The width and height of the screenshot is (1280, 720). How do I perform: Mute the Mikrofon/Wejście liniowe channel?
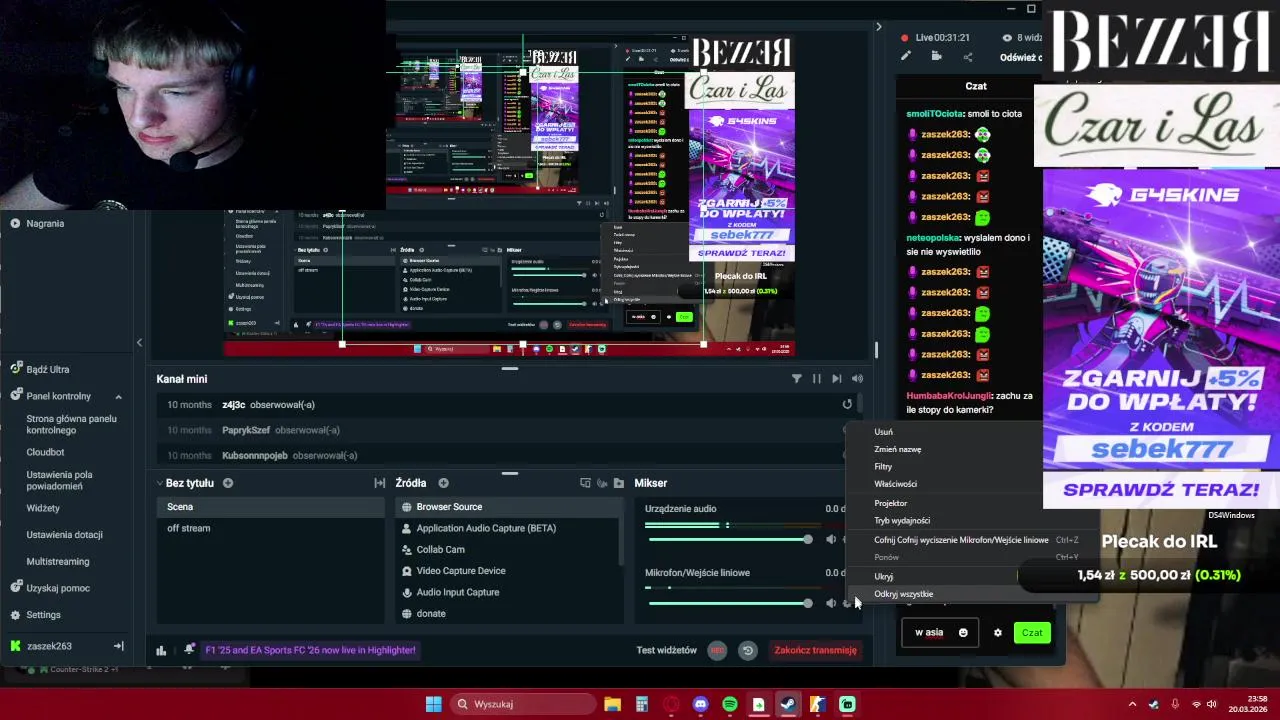coord(830,603)
